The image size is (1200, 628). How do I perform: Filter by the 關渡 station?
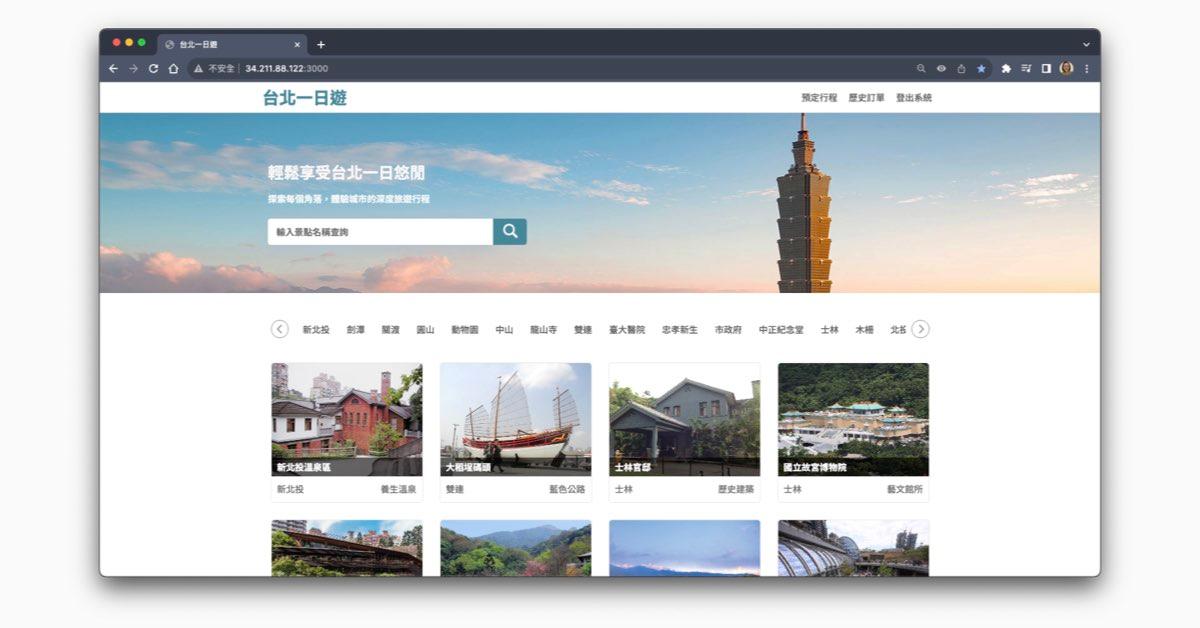tap(391, 329)
